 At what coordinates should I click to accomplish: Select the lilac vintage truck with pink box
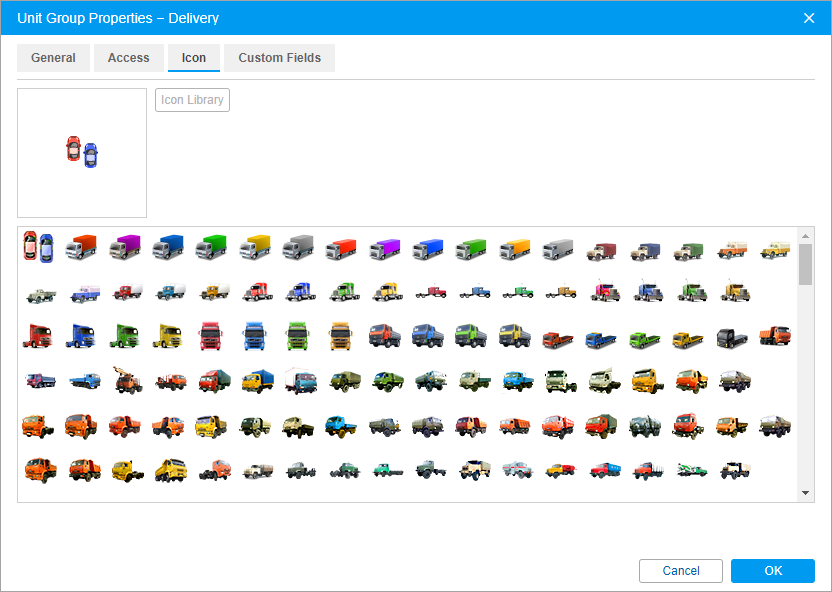tap(85, 293)
